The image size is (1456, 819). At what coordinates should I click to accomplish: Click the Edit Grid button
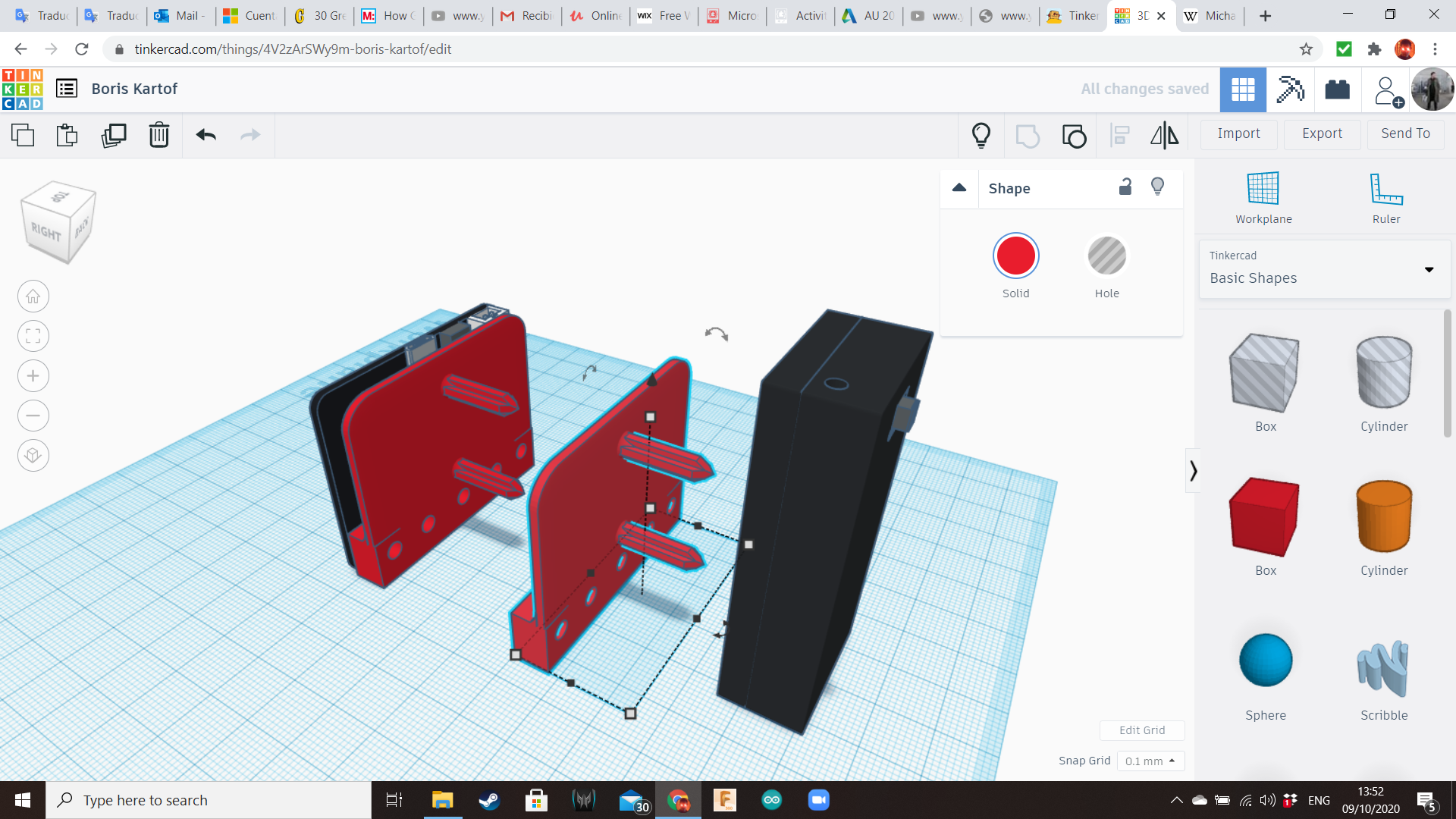point(1141,730)
